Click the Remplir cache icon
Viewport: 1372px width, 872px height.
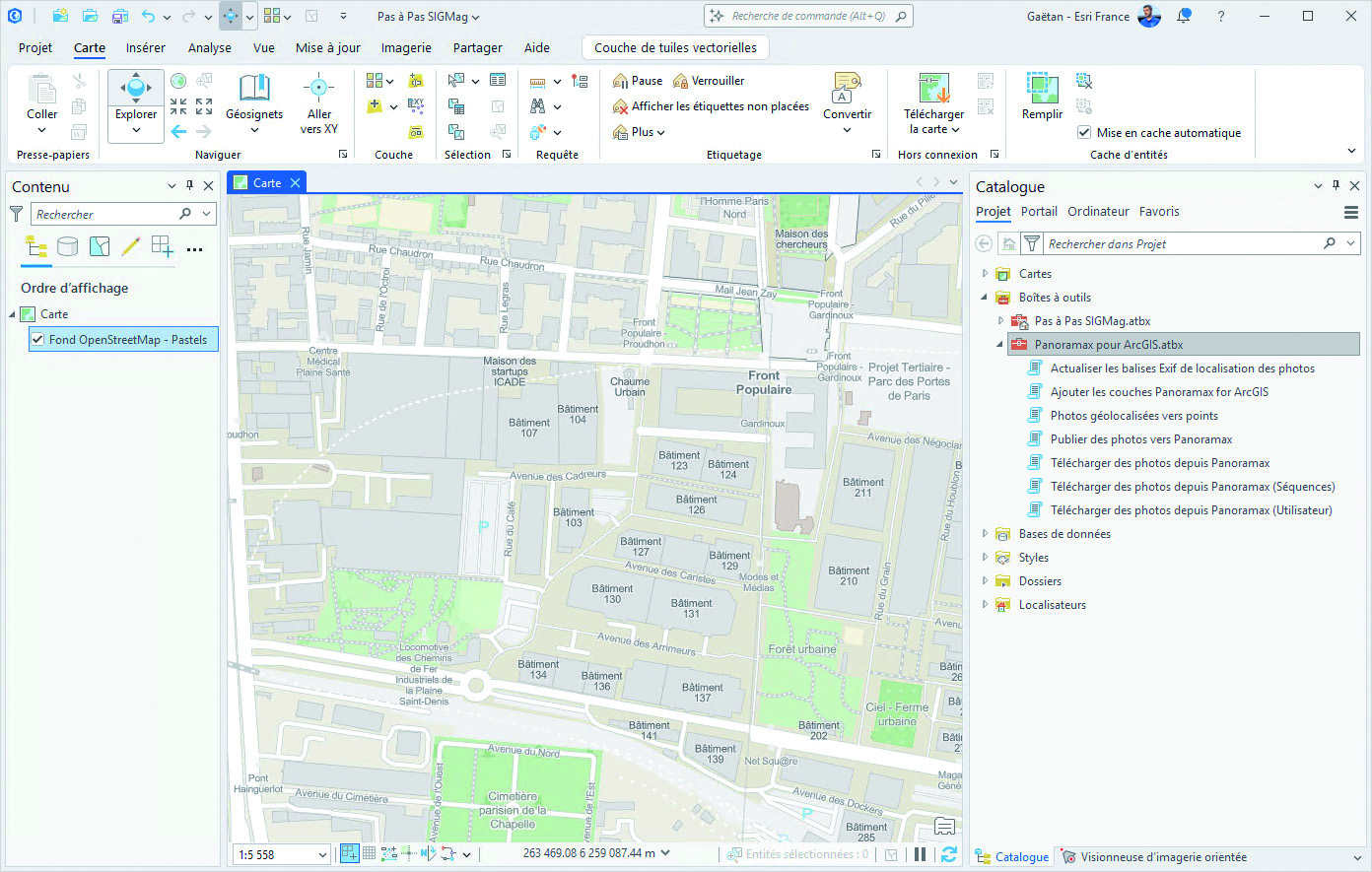1042,88
